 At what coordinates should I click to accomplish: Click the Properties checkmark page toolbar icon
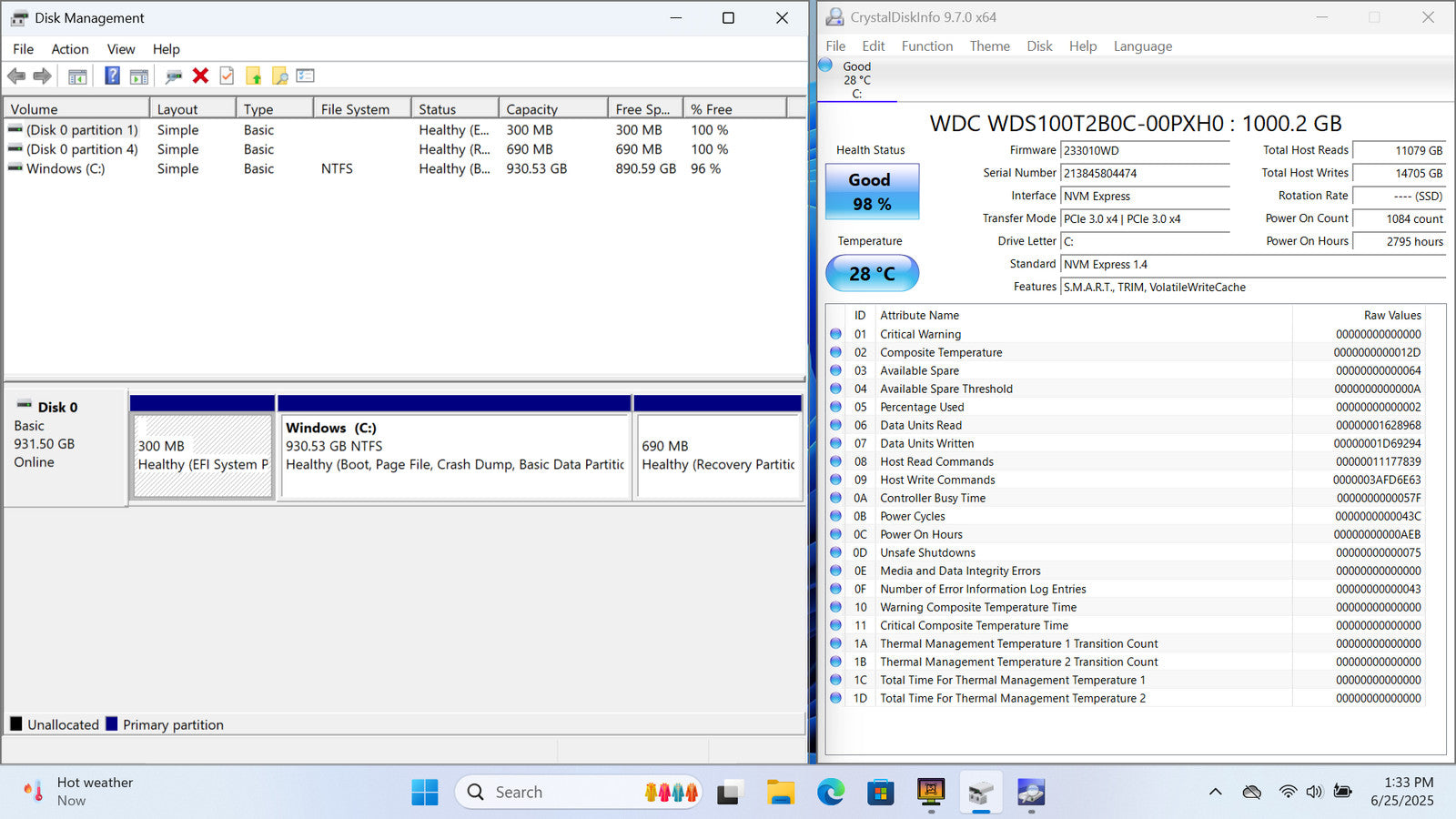(x=227, y=76)
